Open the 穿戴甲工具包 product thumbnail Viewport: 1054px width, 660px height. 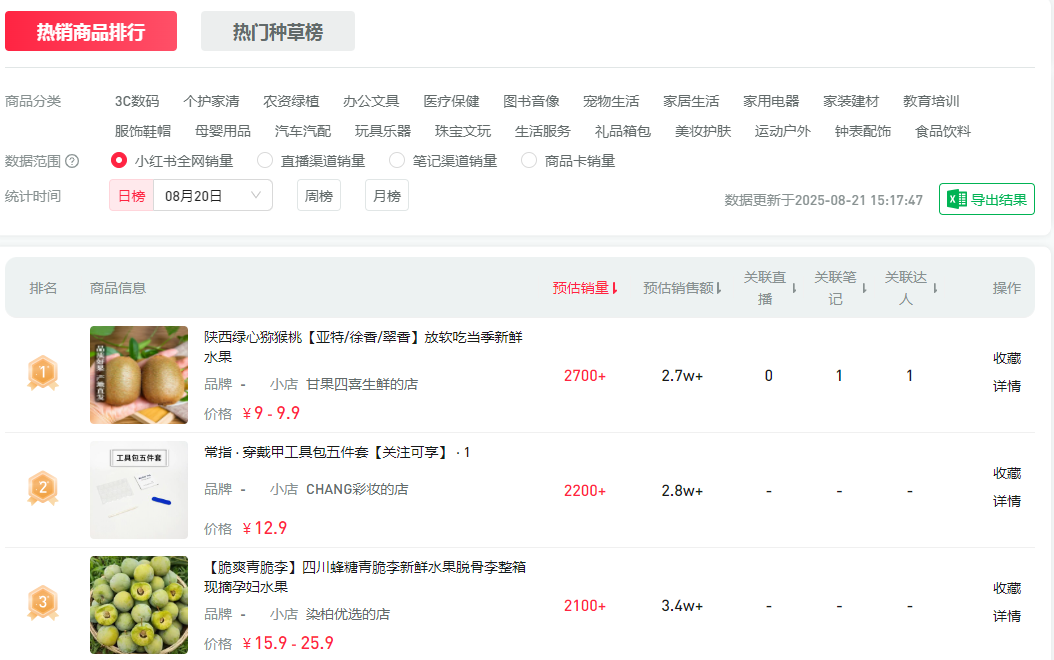click(139, 490)
